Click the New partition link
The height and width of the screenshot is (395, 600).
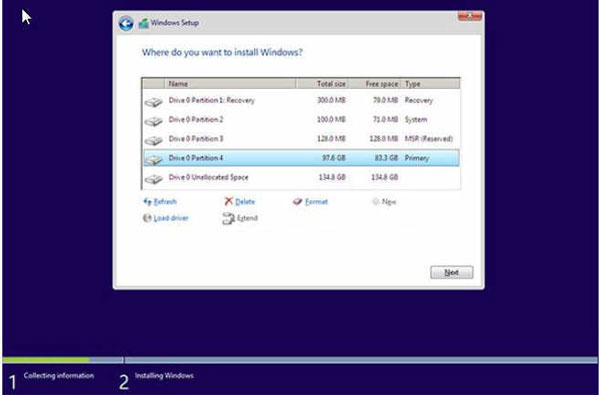click(389, 202)
